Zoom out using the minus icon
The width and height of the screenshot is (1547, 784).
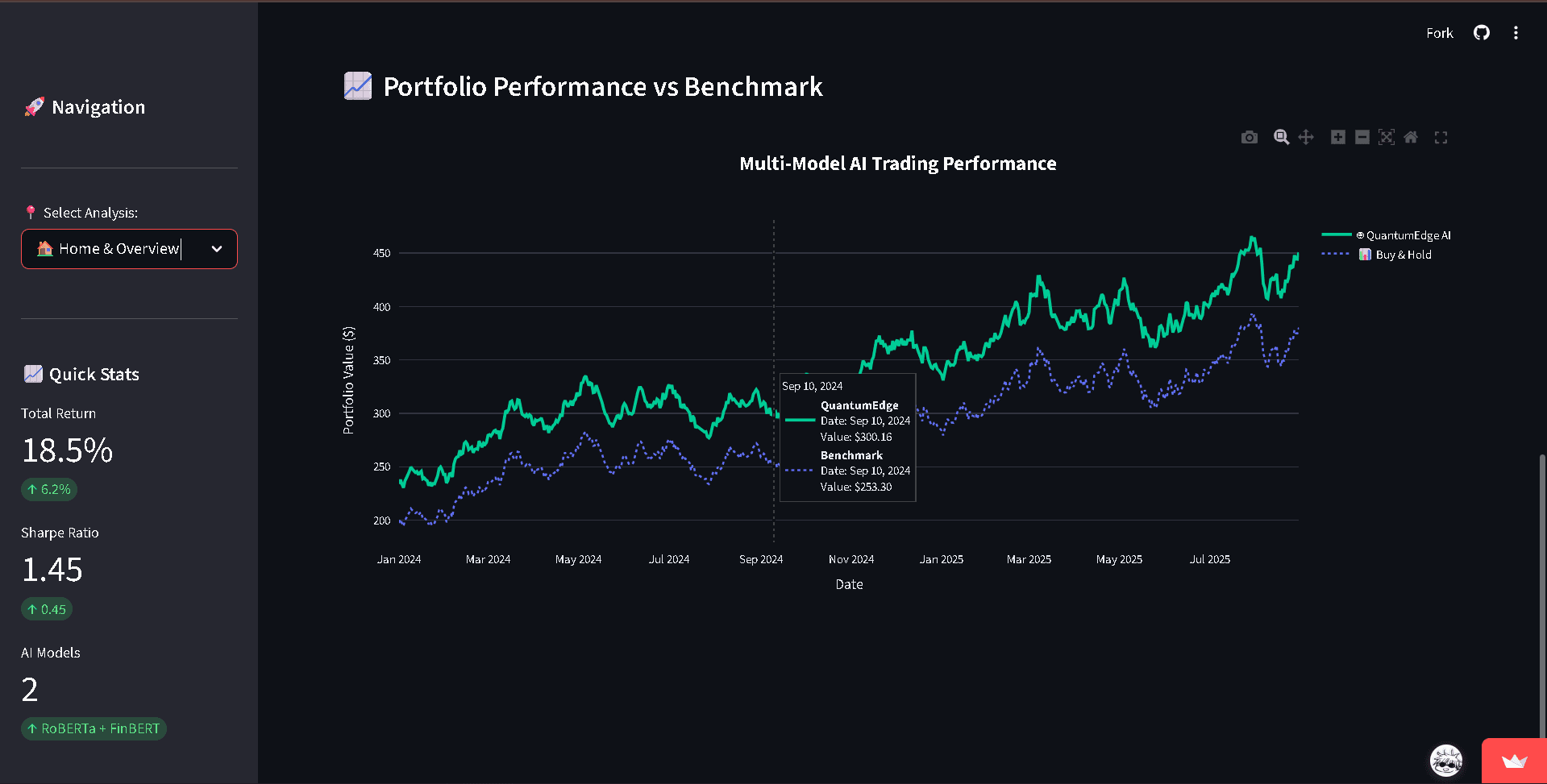click(x=1362, y=138)
